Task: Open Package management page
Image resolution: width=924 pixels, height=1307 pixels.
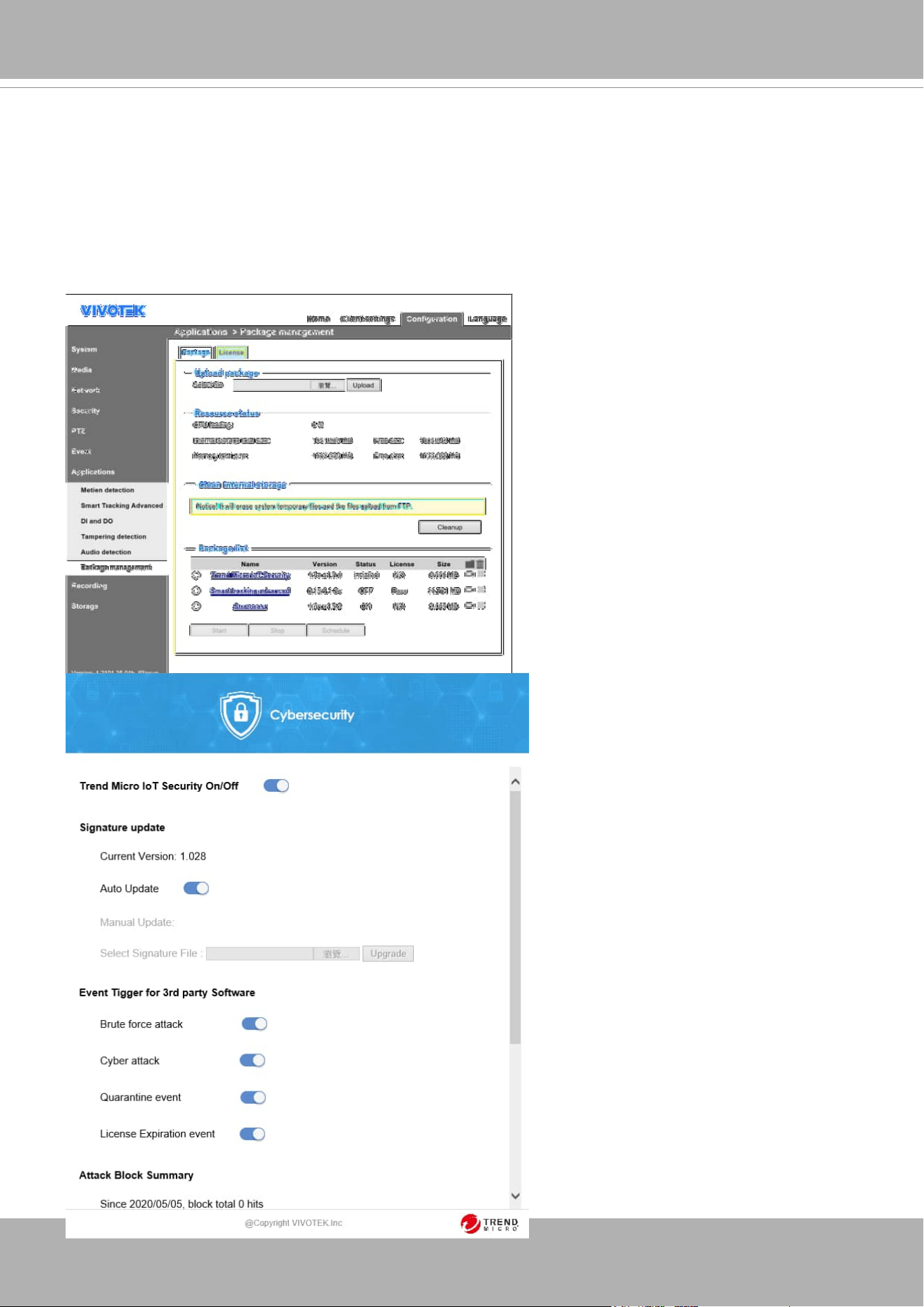Action: pyautogui.click(x=116, y=568)
